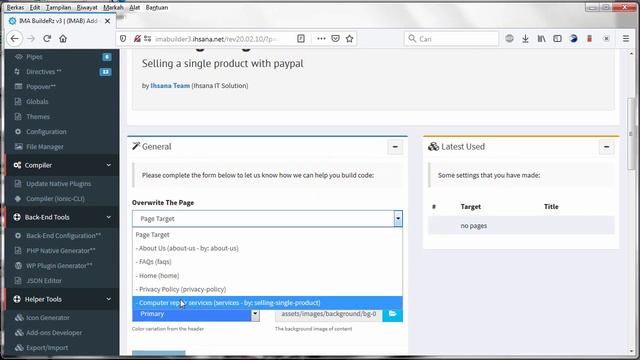Click the browser search box
640x360 pixels.
(451, 39)
